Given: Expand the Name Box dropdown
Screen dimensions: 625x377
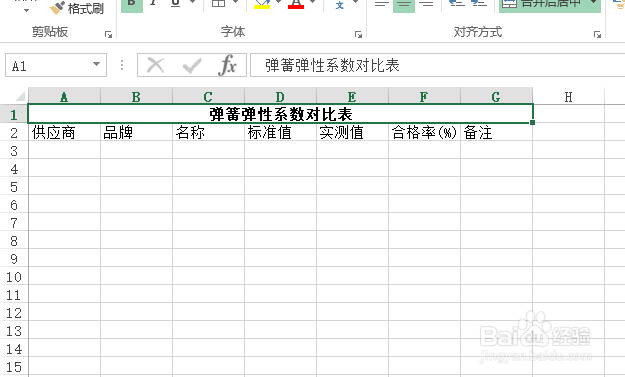Looking at the screenshot, I should [x=96, y=64].
